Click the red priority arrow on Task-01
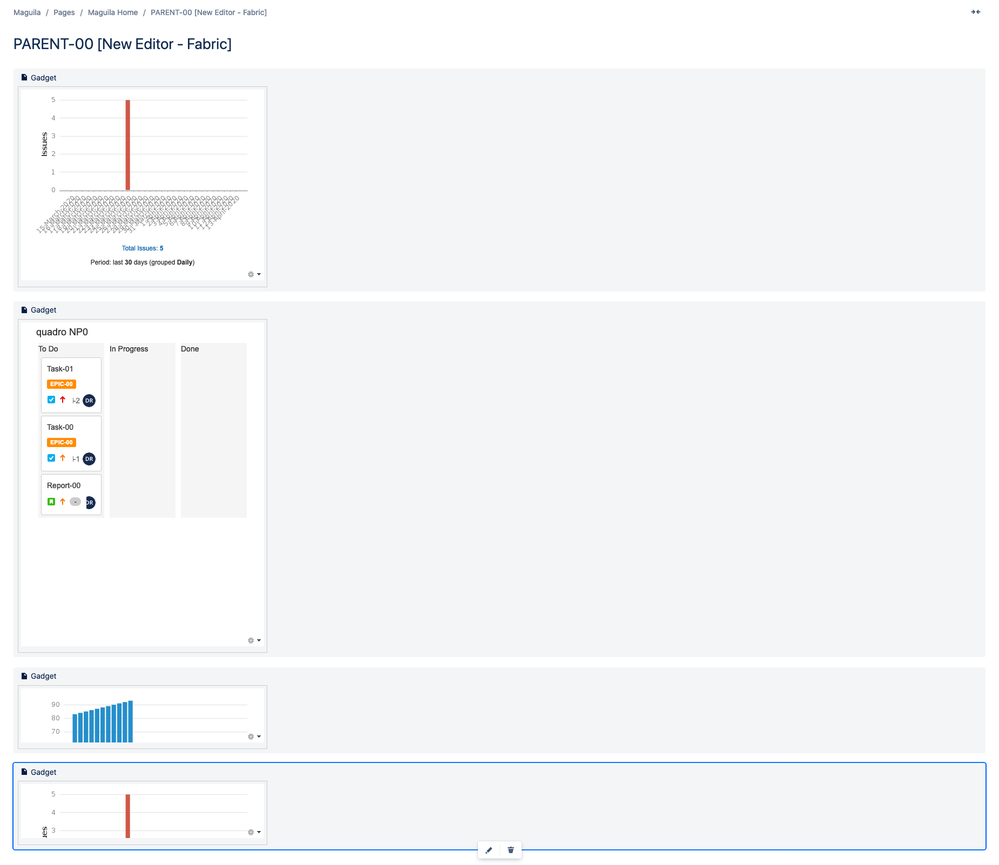Viewport: 999px width, 865px height. [x=62, y=400]
